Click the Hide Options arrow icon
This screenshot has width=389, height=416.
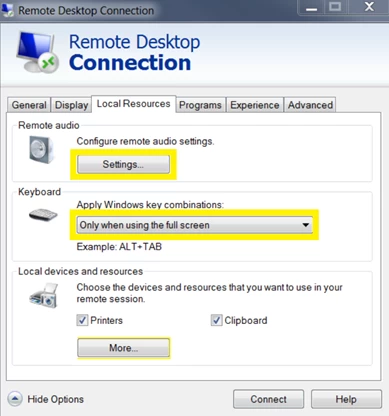[x=15, y=398]
